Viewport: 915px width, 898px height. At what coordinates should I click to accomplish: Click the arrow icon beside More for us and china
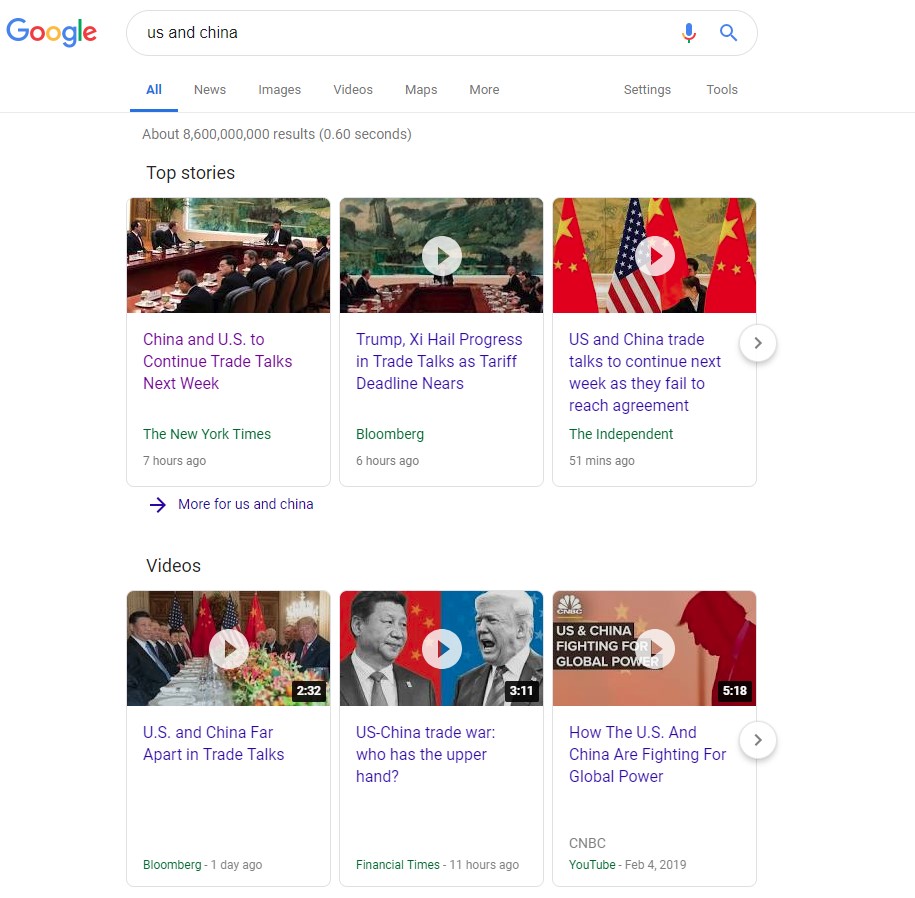(x=158, y=505)
